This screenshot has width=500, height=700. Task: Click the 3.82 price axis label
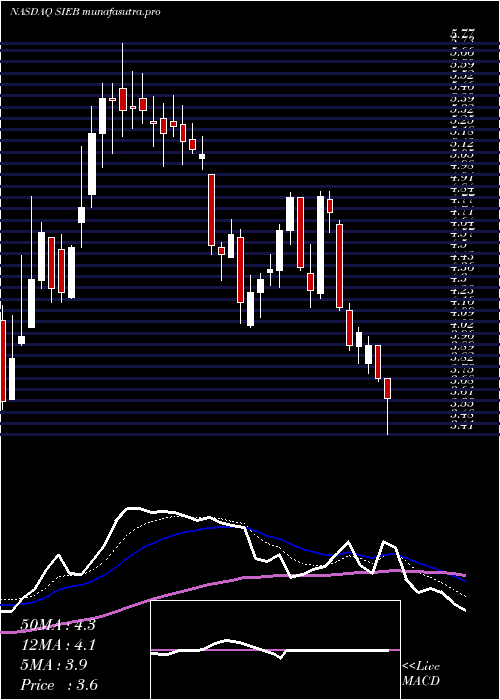point(462,358)
